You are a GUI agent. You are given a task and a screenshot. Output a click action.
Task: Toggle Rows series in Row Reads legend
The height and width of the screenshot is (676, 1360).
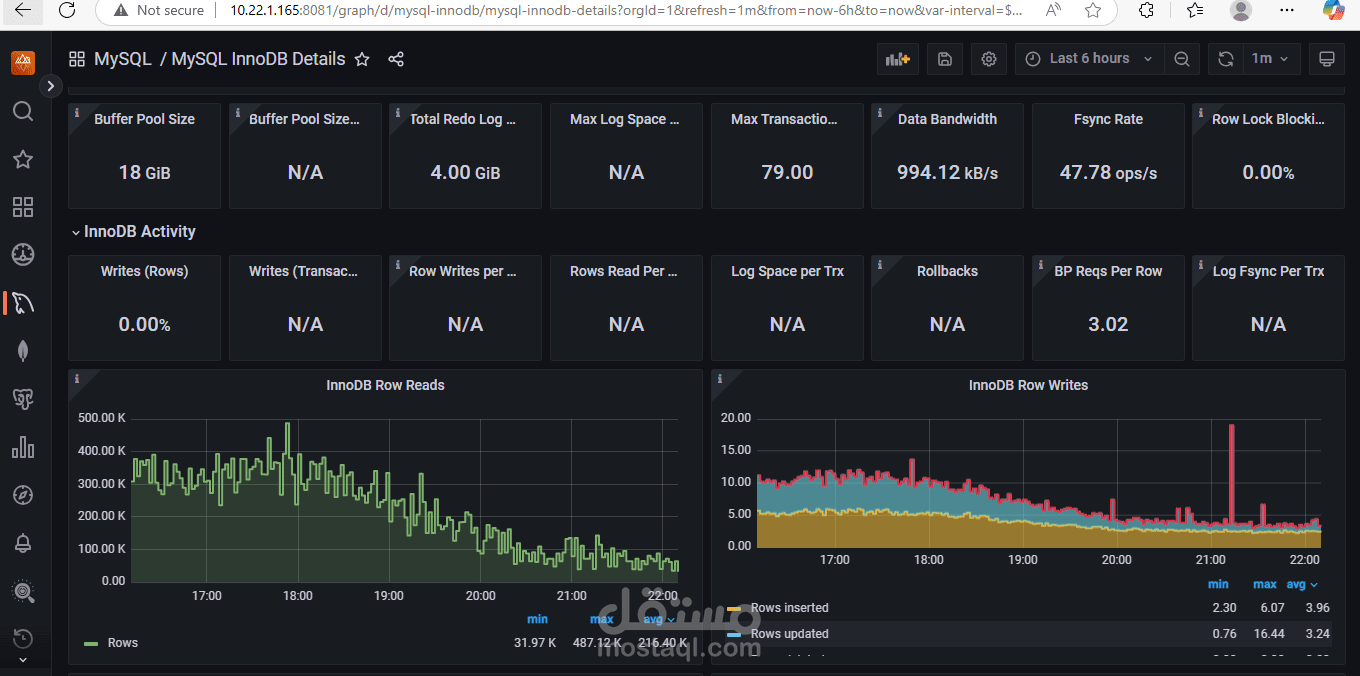tap(123, 643)
